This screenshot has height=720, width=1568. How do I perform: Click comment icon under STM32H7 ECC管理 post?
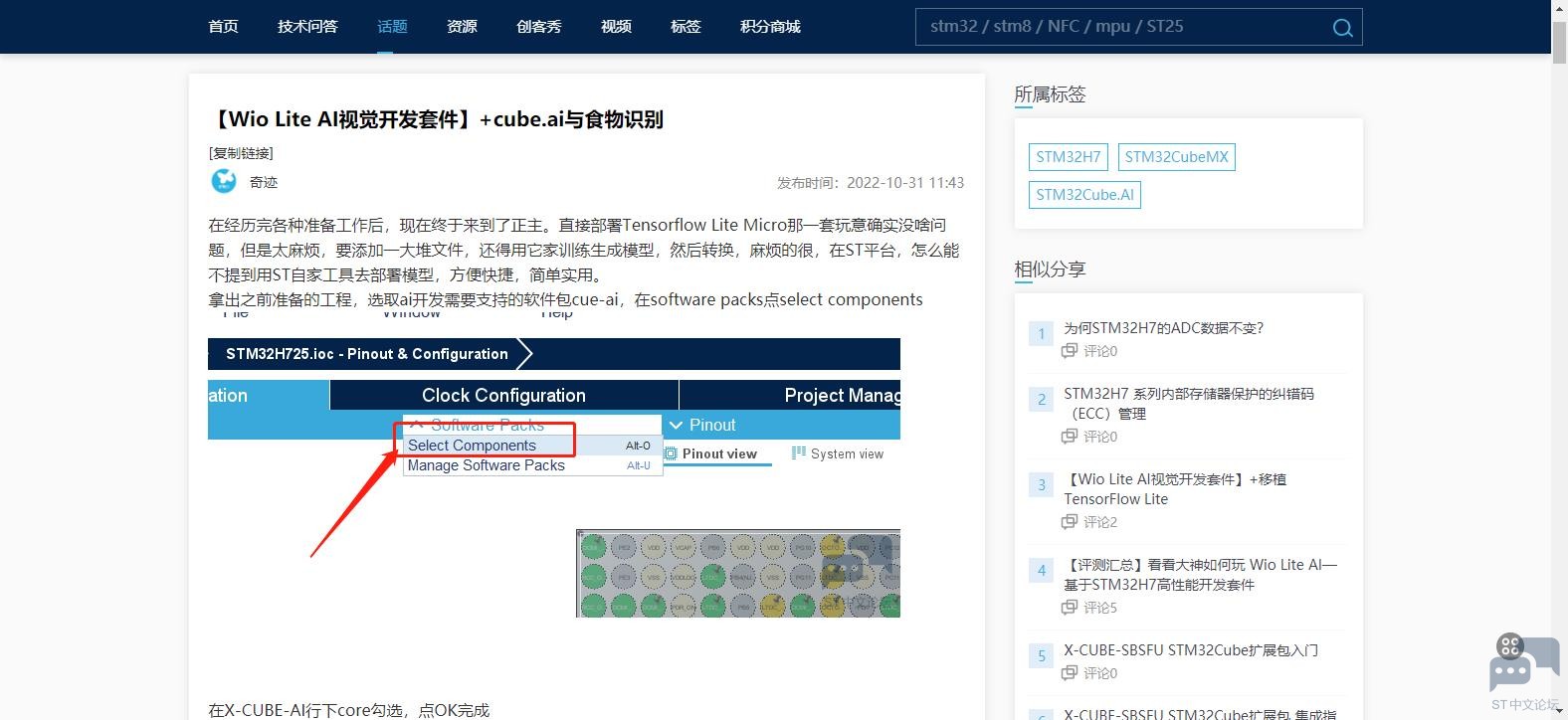click(x=1070, y=436)
